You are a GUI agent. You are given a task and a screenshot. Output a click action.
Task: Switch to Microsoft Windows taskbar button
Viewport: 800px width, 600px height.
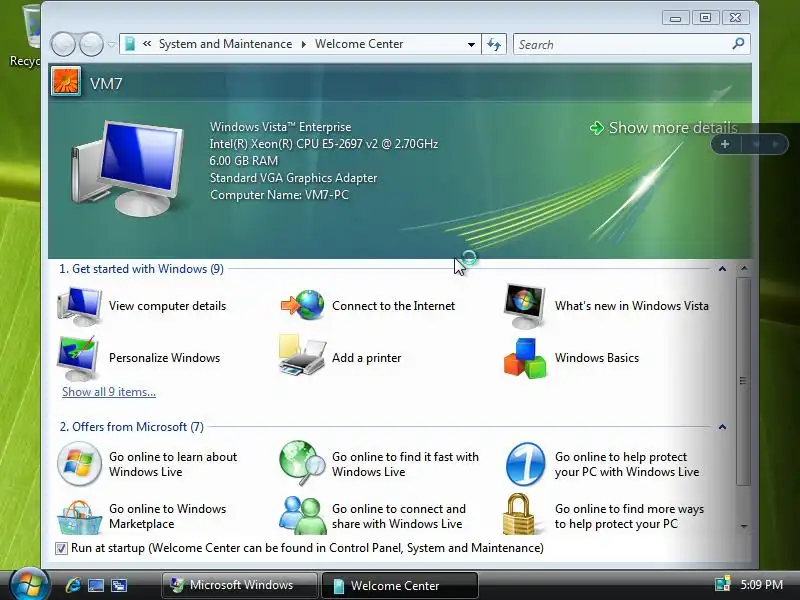(239, 585)
